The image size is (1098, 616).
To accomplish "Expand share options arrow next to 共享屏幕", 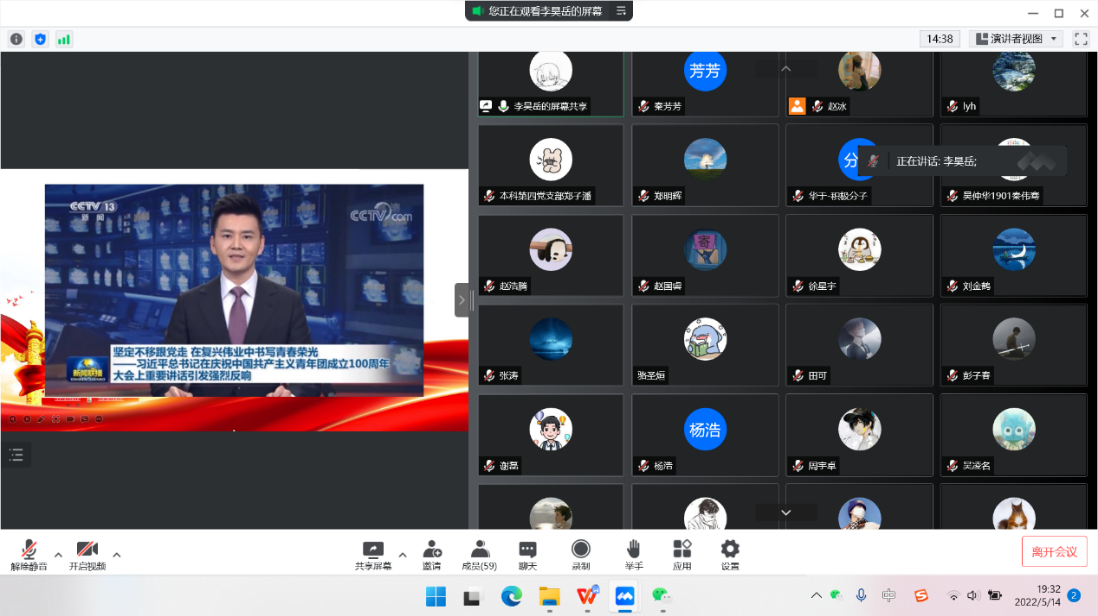I will 403,555.
